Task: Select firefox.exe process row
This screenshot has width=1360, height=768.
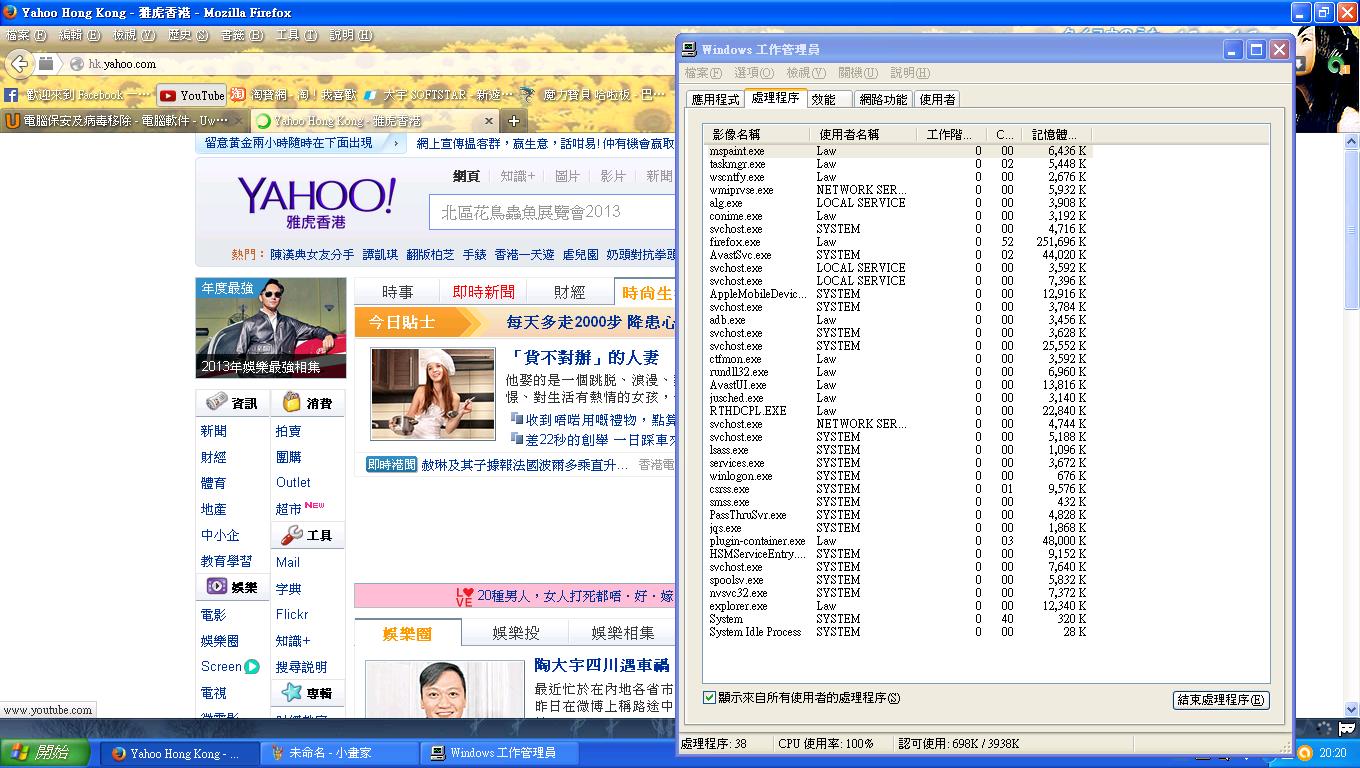Action: [897, 242]
